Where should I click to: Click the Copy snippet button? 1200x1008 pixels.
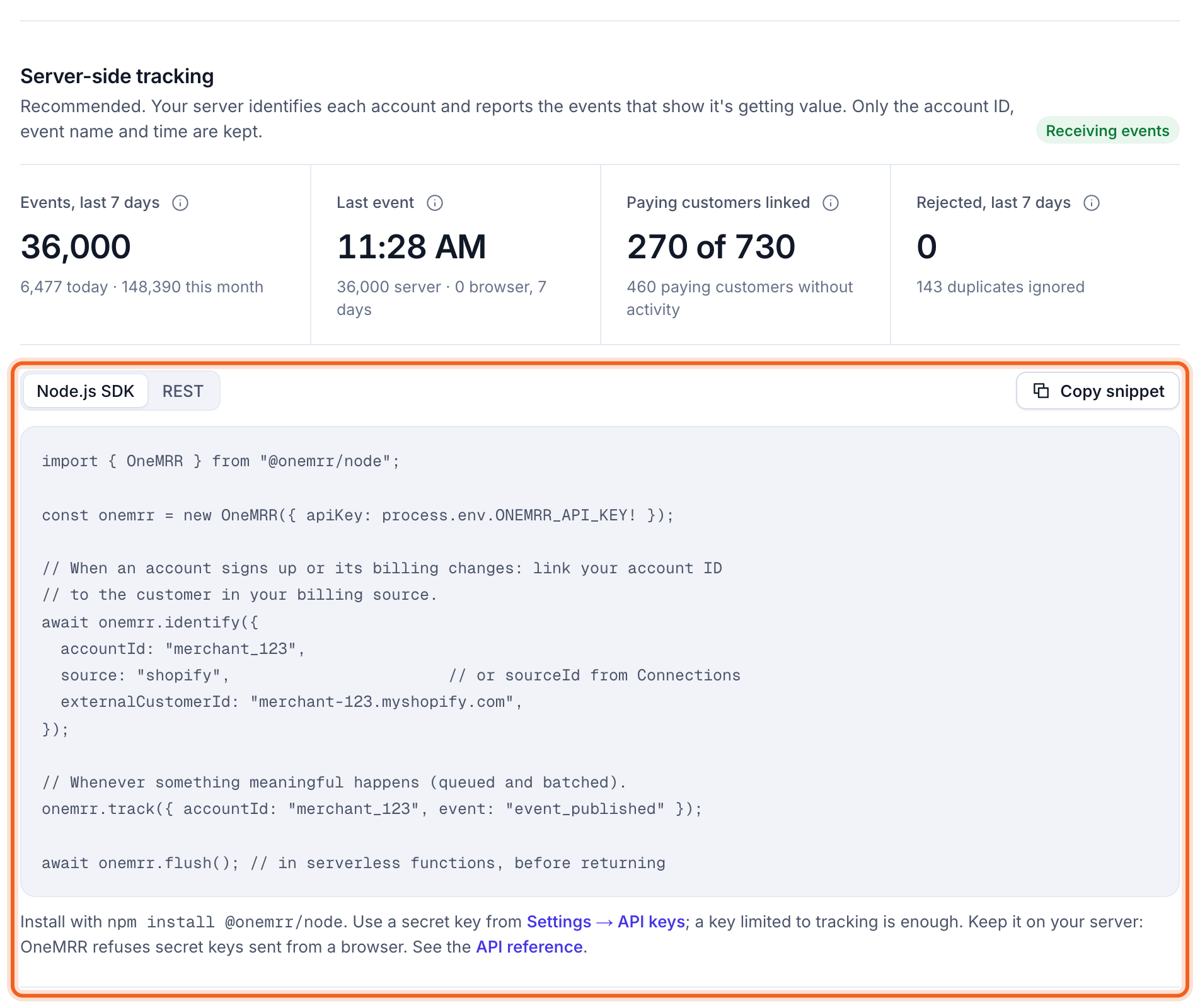tap(1098, 391)
